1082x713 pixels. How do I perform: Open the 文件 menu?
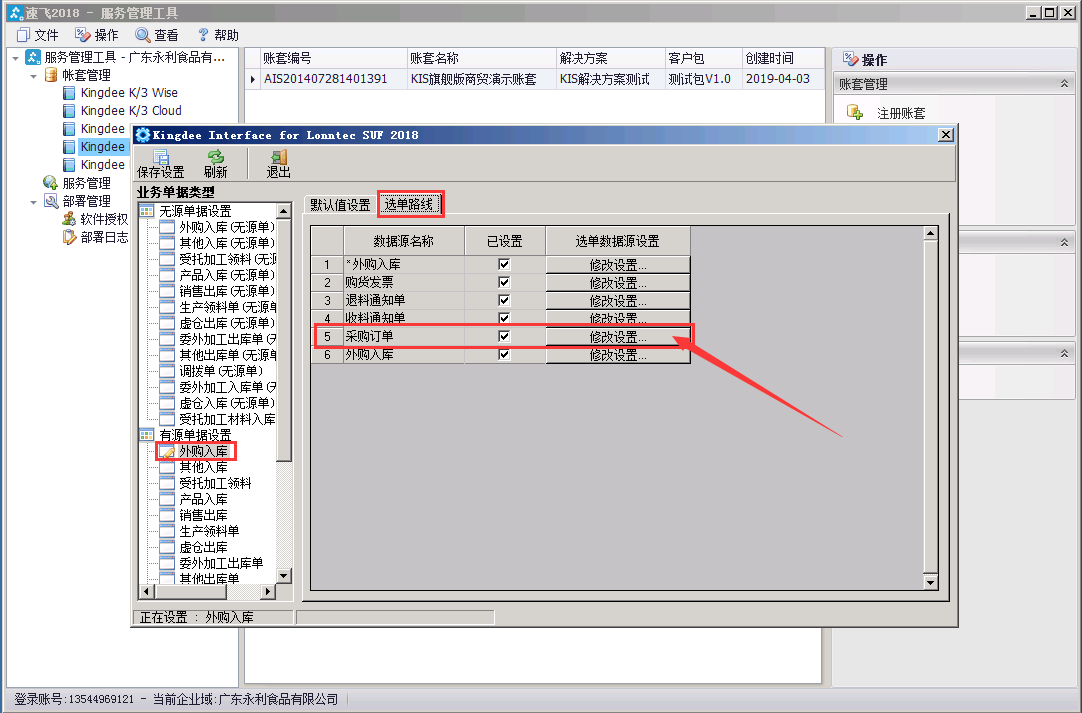[38, 35]
